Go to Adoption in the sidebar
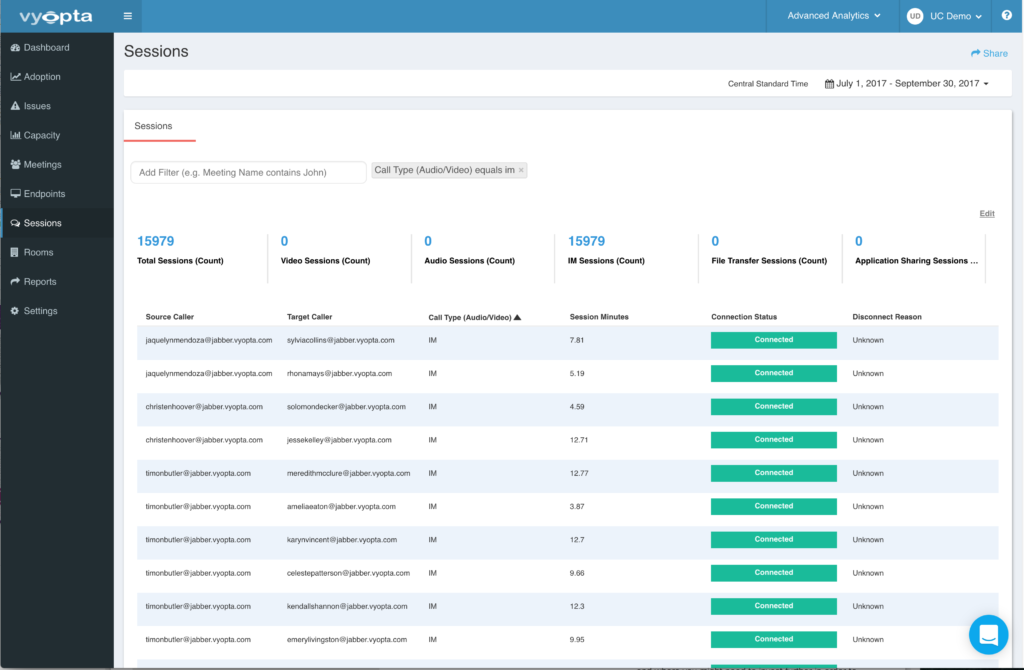 pos(42,77)
